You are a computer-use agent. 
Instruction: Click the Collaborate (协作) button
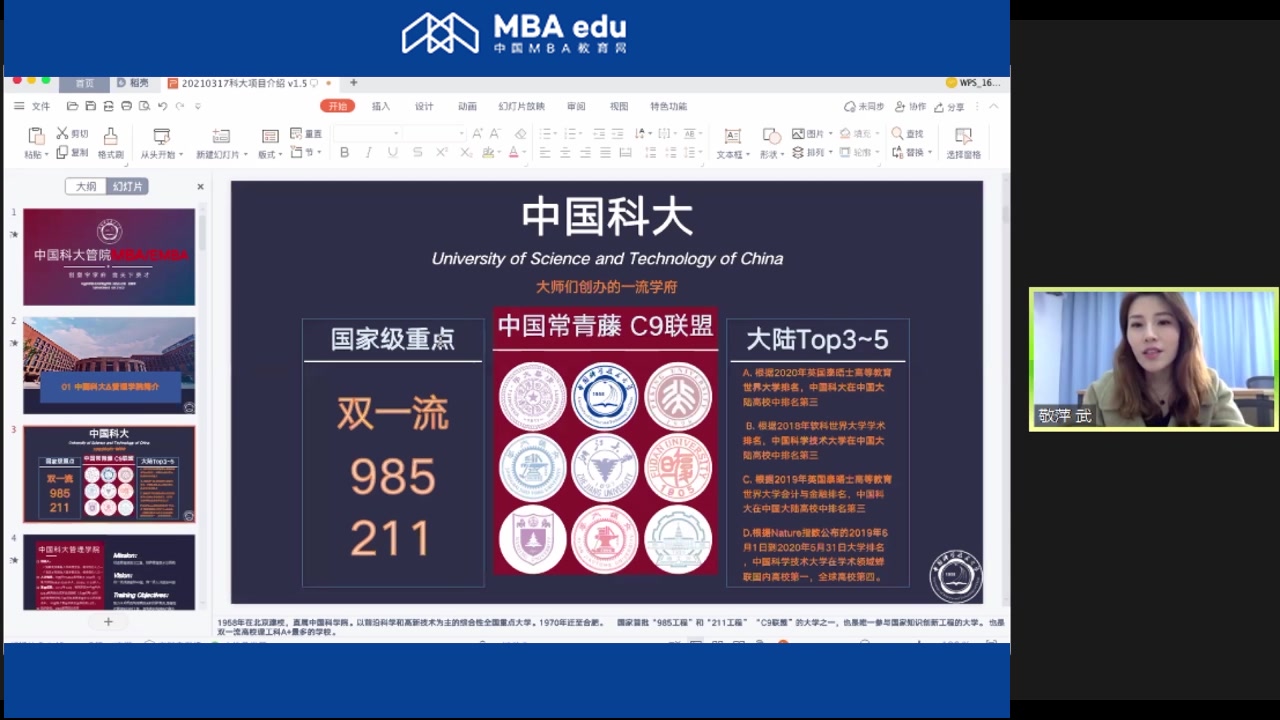click(x=910, y=106)
